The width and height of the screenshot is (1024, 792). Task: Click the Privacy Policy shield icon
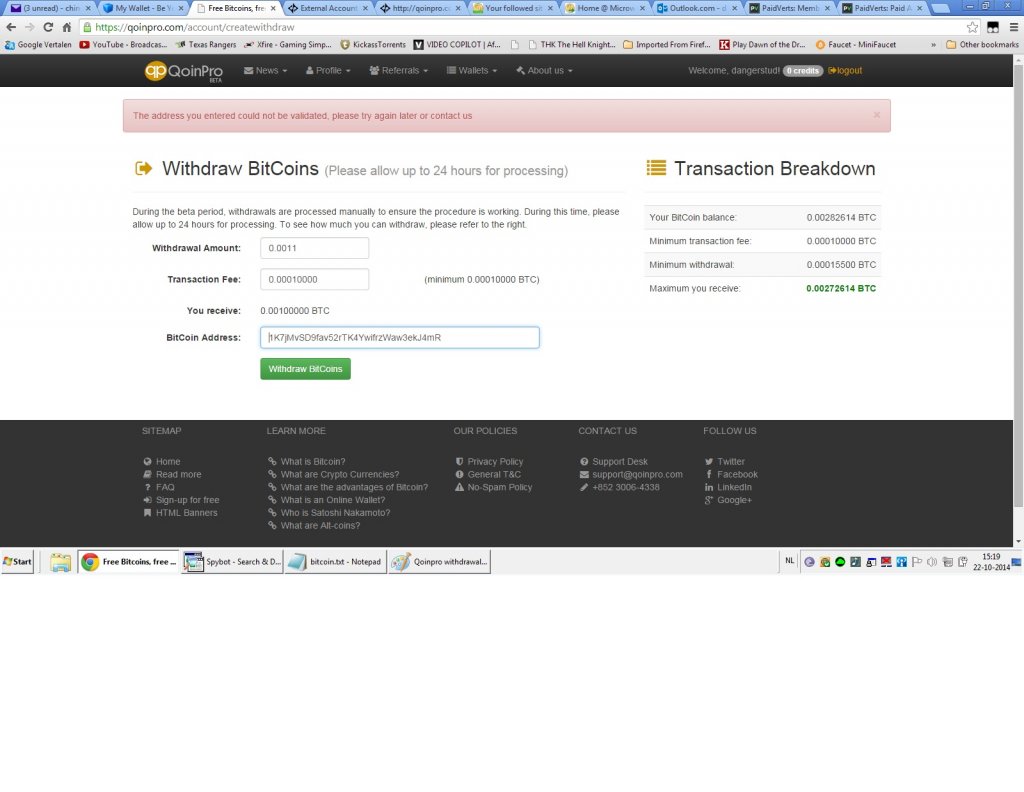click(459, 462)
